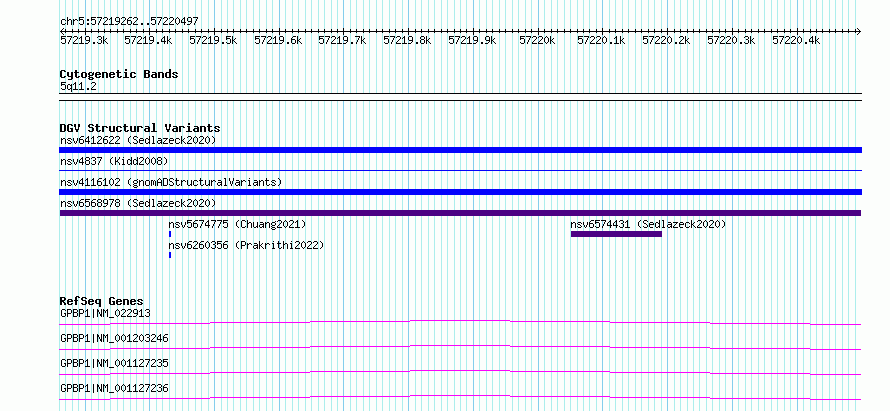Click the 57220k ruler tick label

click(538, 40)
